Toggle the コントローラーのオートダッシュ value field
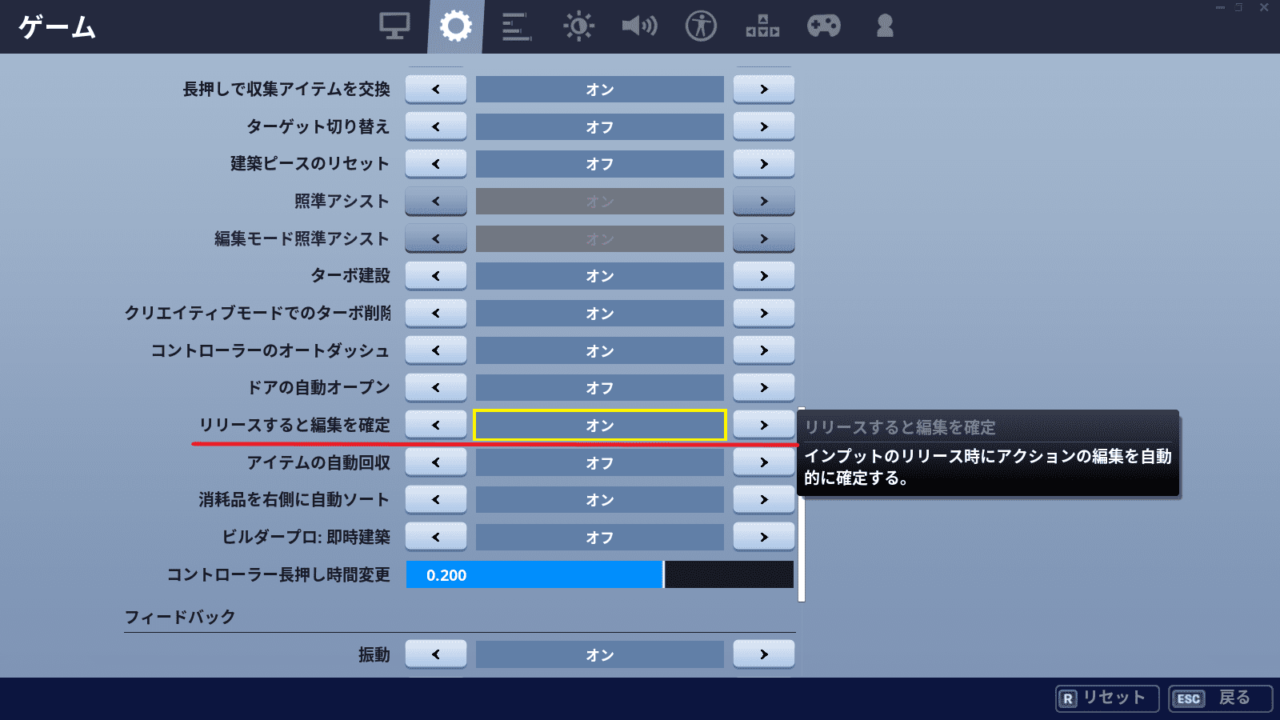Viewport: 1280px width, 720px height. click(x=600, y=350)
